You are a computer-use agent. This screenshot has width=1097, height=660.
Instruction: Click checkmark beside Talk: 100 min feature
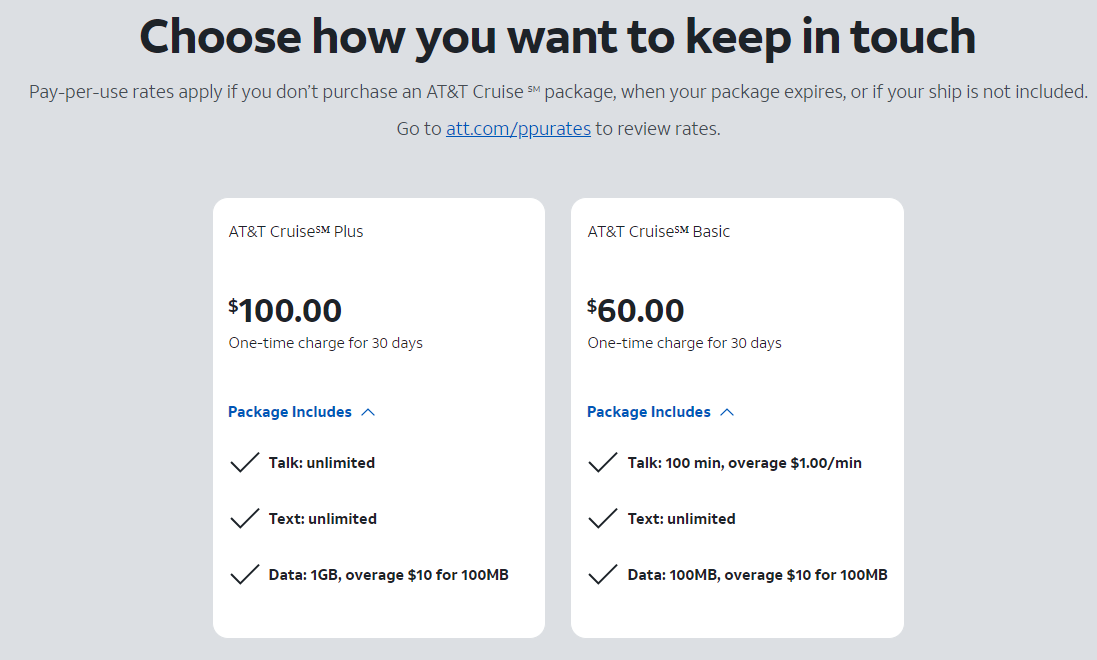point(603,463)
